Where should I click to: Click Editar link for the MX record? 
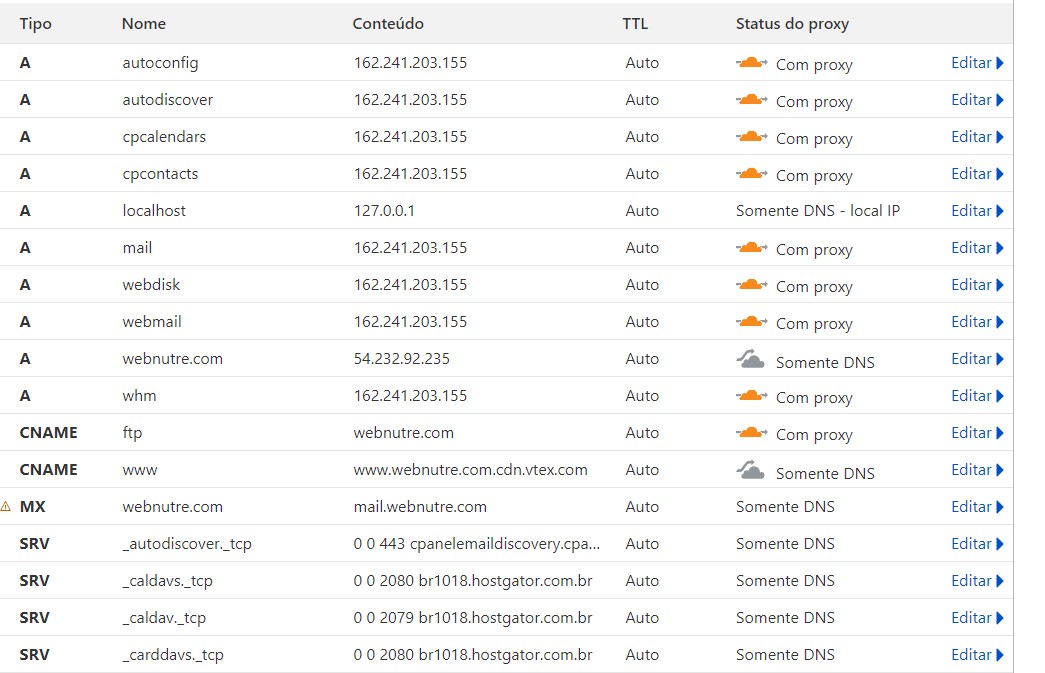[x=970, y=507]
